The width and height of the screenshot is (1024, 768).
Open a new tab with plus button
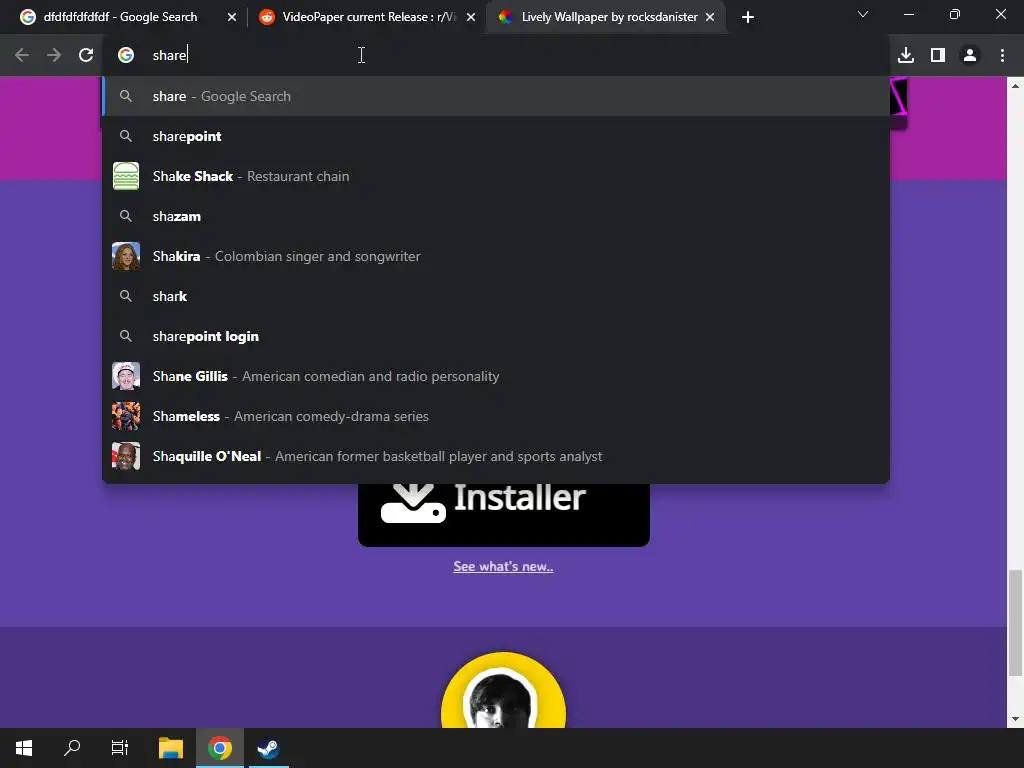point(748,17)
